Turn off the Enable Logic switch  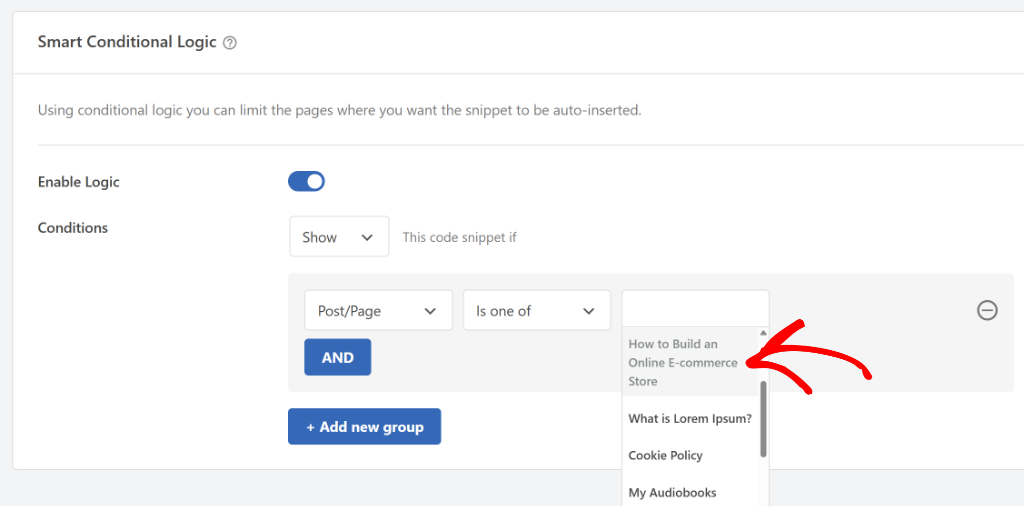click(306, 182)
